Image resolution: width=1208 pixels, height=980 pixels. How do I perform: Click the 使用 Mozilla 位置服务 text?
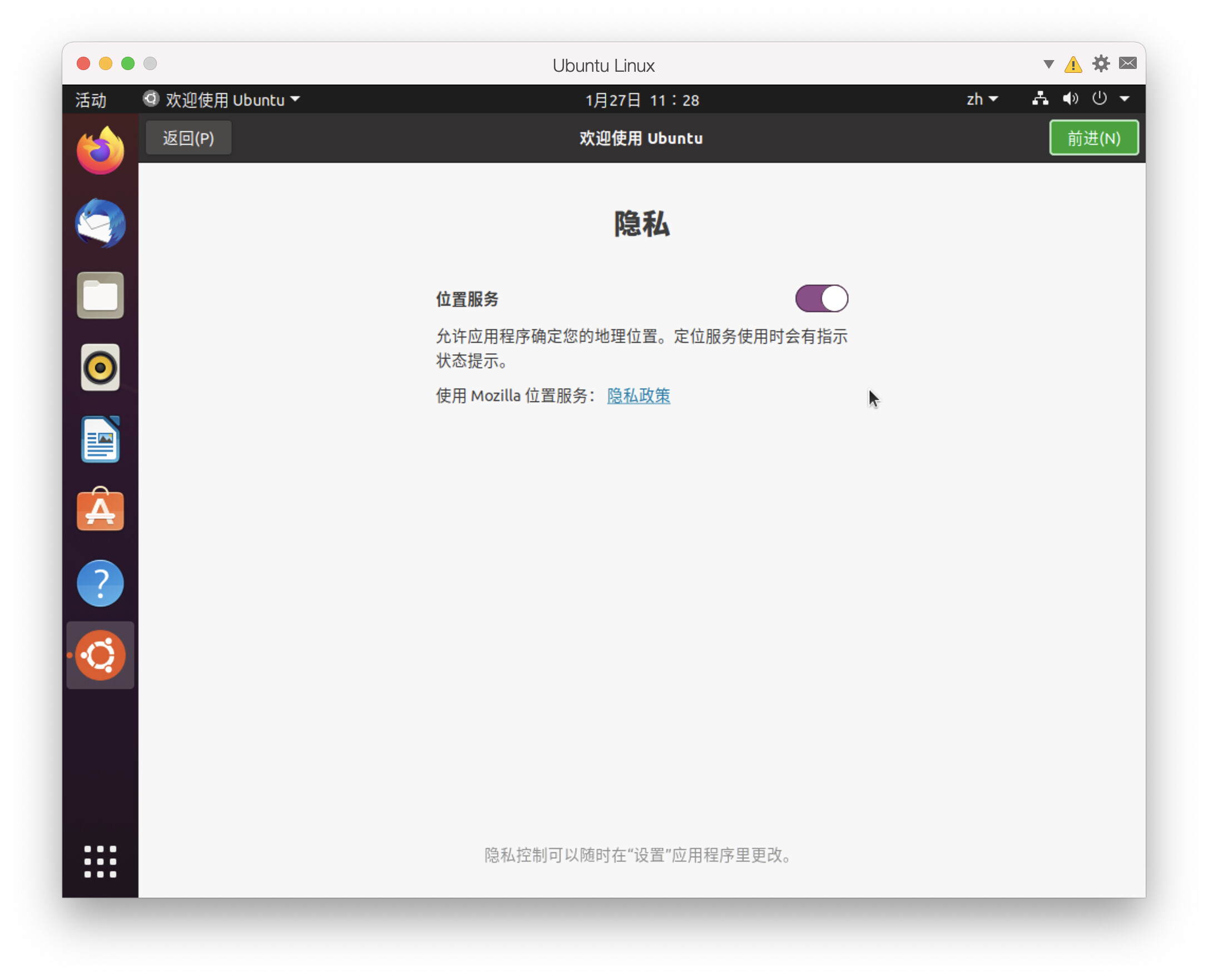(x=516, y=395)
